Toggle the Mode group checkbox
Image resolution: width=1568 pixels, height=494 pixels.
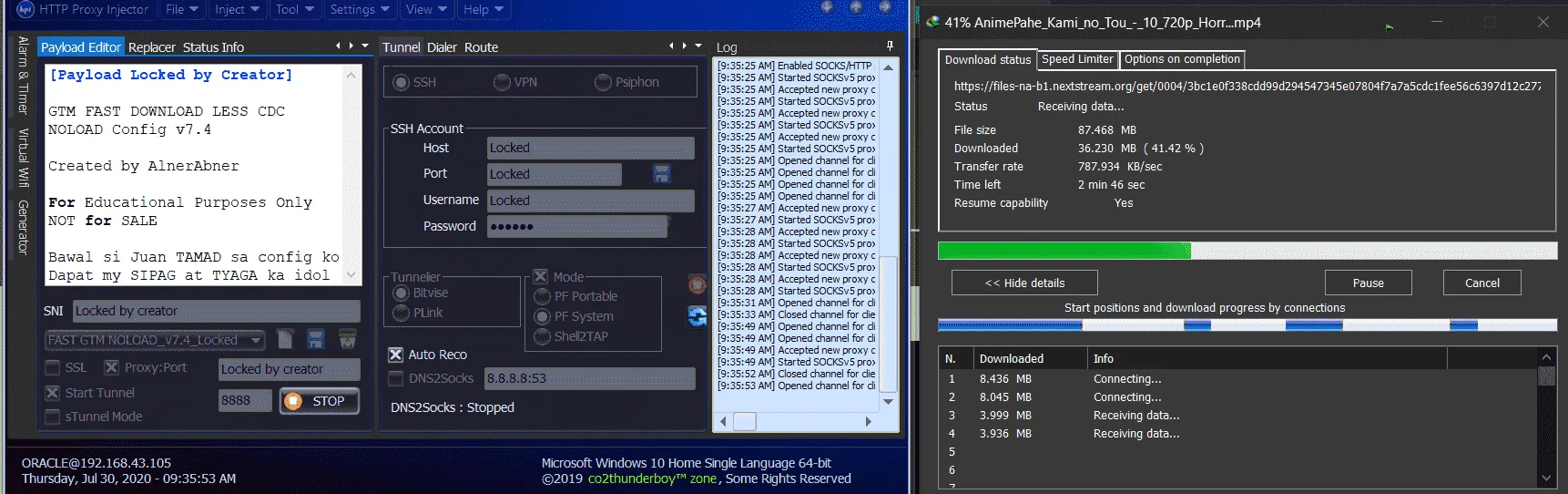click(541, 276)
